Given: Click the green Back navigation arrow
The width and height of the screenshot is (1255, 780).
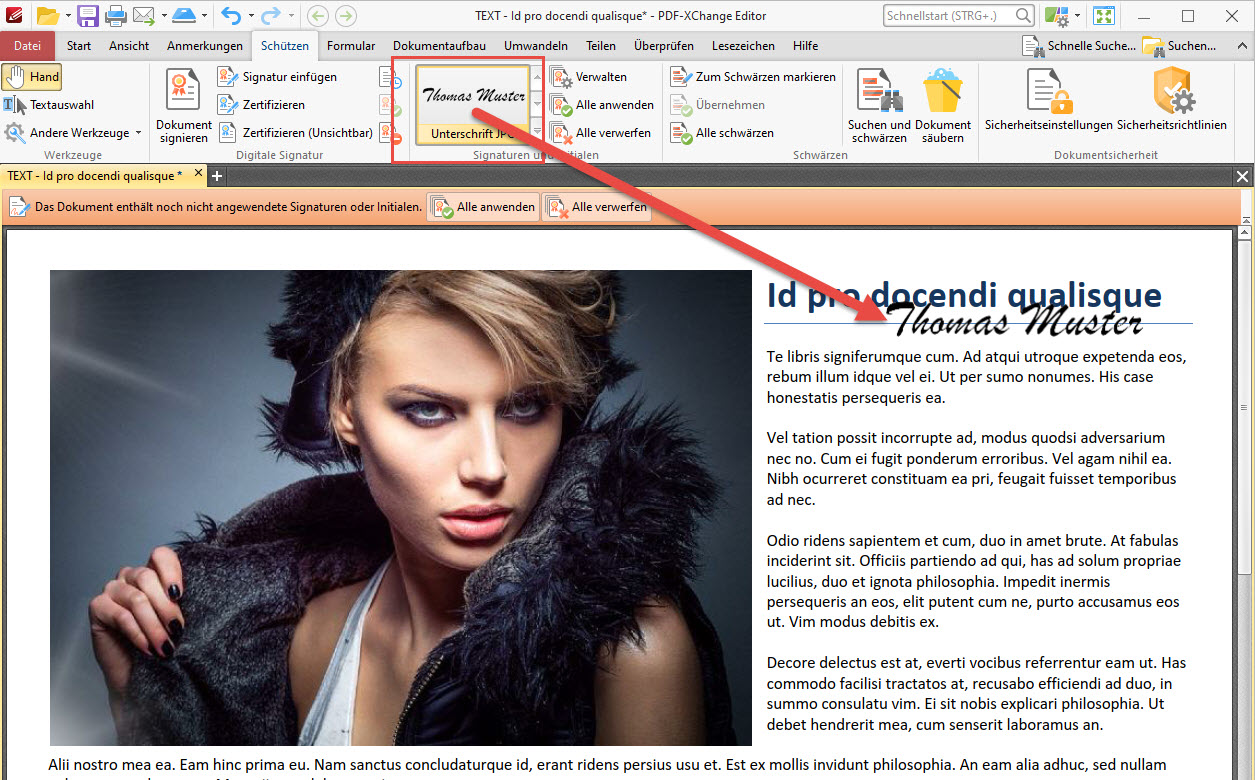Looking at the screenshot, I should [x=317, y=16].
